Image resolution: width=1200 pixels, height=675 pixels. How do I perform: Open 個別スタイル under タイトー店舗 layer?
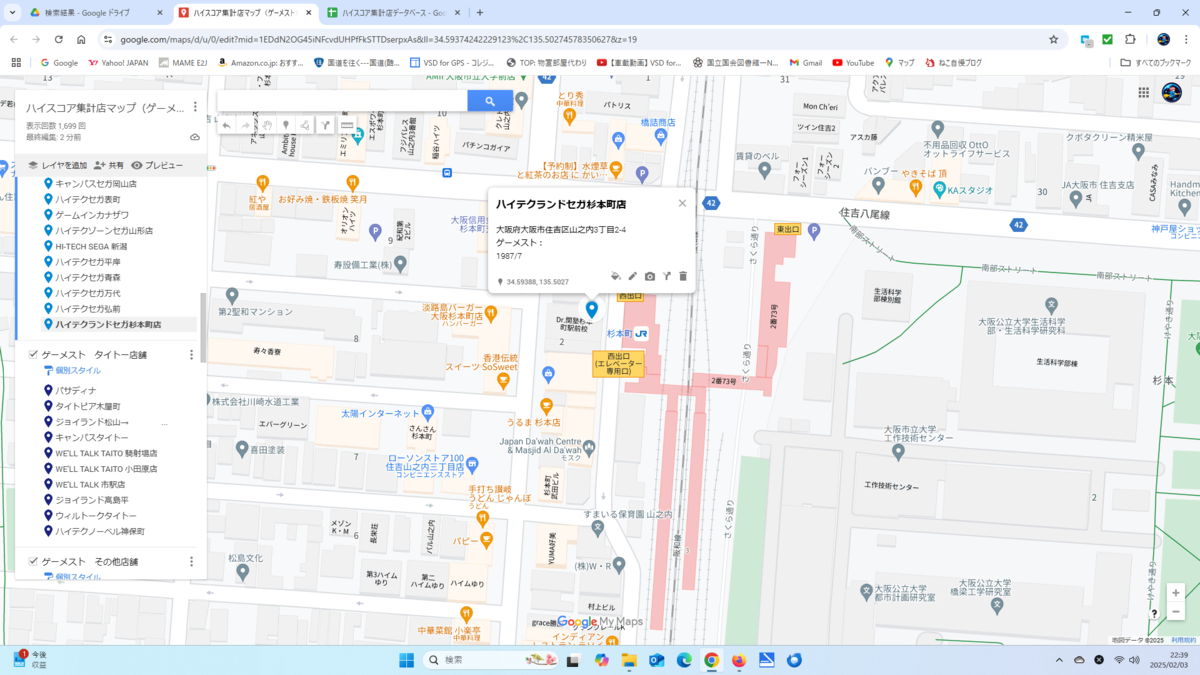[x=71, y=370]
